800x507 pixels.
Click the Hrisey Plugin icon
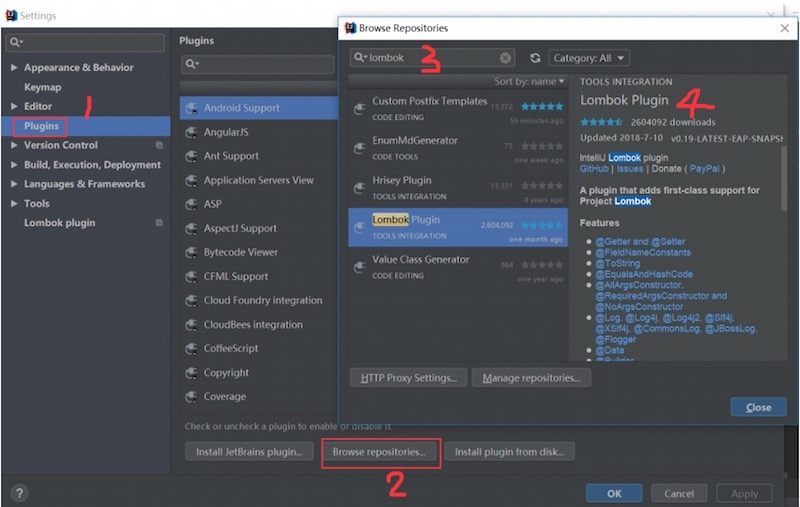tap(360, 188)
